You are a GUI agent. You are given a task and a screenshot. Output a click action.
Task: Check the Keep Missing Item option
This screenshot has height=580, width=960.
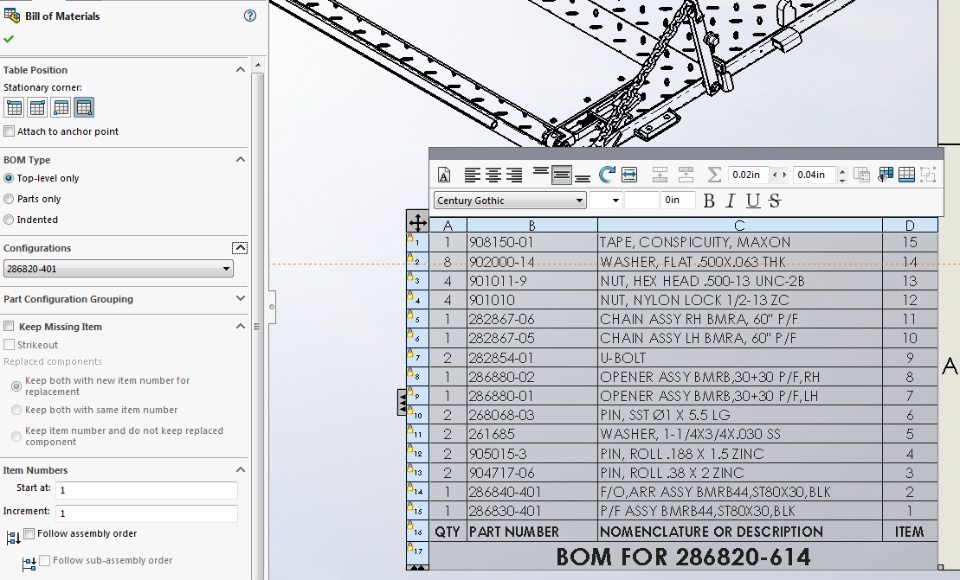point(9,326)
